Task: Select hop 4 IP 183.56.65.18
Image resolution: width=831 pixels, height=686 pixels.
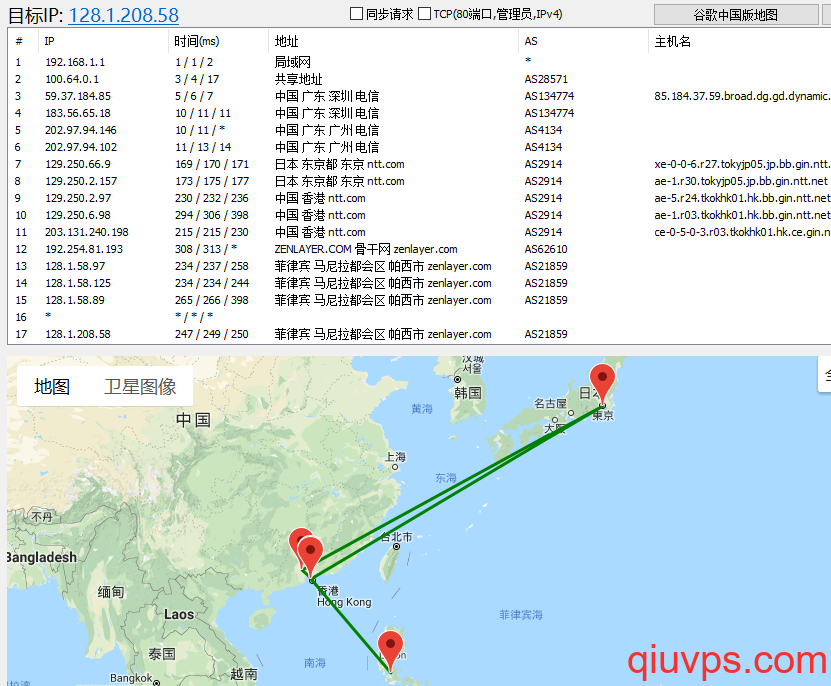Action: pos(78,113)
